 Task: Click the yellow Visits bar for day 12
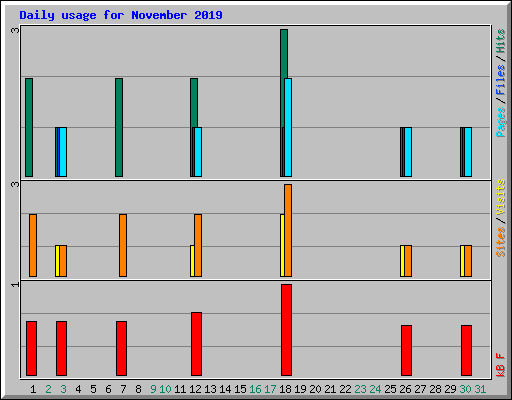[x=192, y=261]
